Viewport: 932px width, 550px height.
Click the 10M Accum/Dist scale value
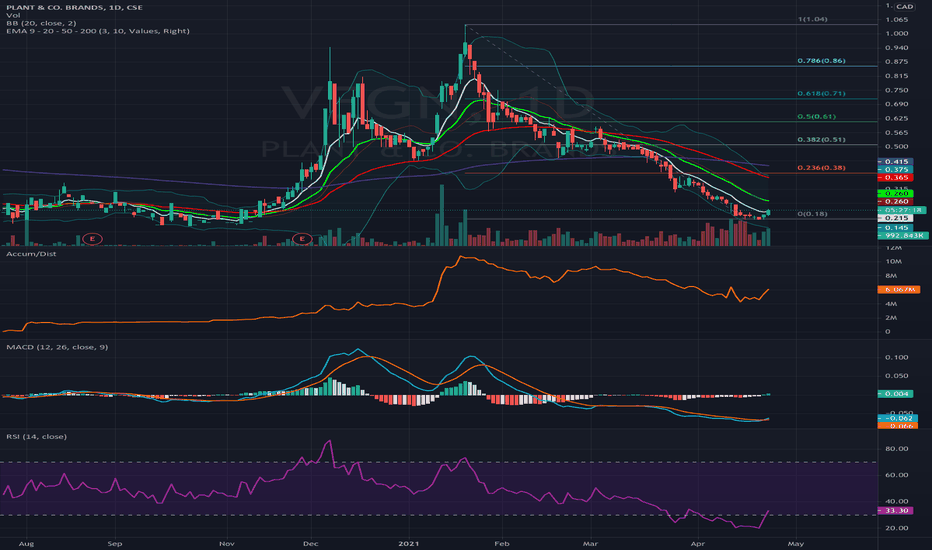click(893, 262)
